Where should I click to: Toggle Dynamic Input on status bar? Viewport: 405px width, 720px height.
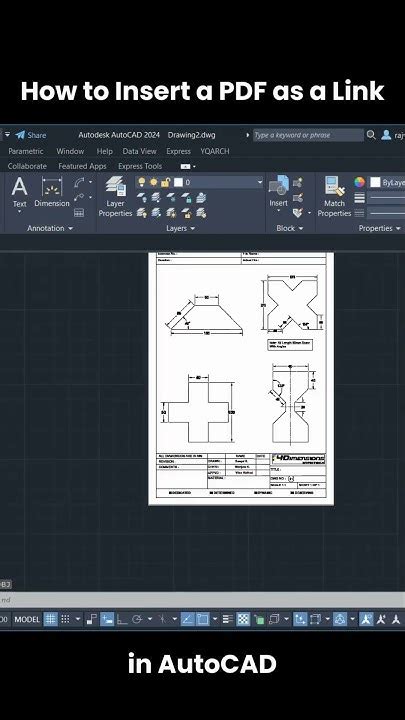107,619
